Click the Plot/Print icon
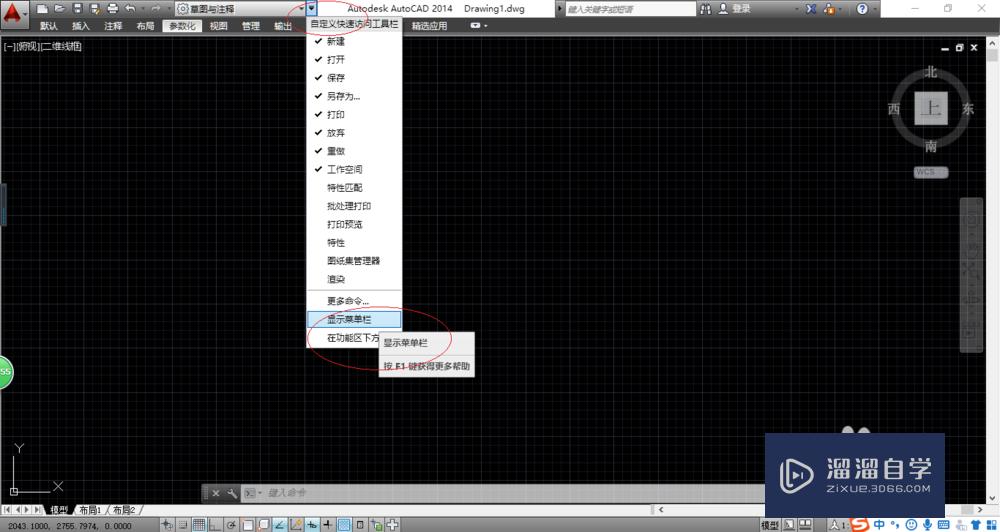The height and width of the screenshot is (532, 1000). (113, 9)
